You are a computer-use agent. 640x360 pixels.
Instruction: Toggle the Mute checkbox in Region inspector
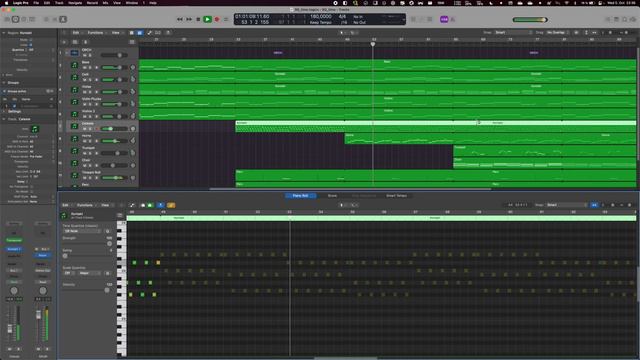coord(30,40)
